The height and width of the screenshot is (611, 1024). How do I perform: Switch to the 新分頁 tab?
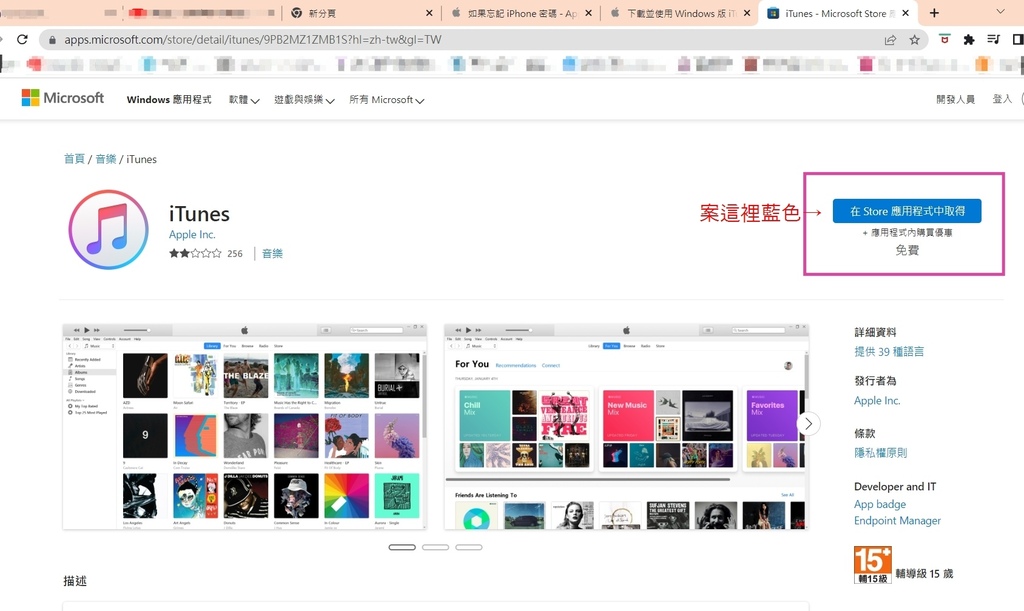click(x=361, y=13)
